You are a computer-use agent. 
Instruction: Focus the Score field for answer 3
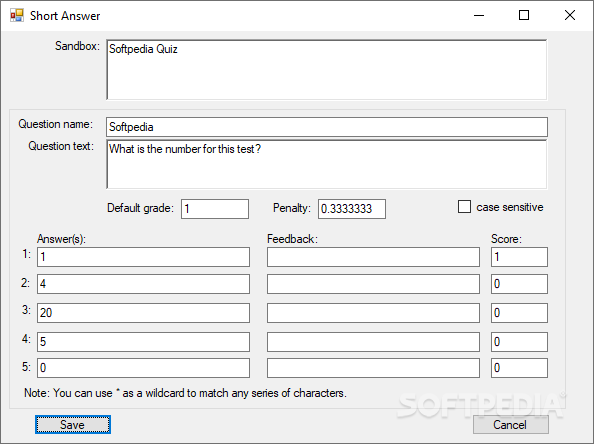click(x=519, y=313)
